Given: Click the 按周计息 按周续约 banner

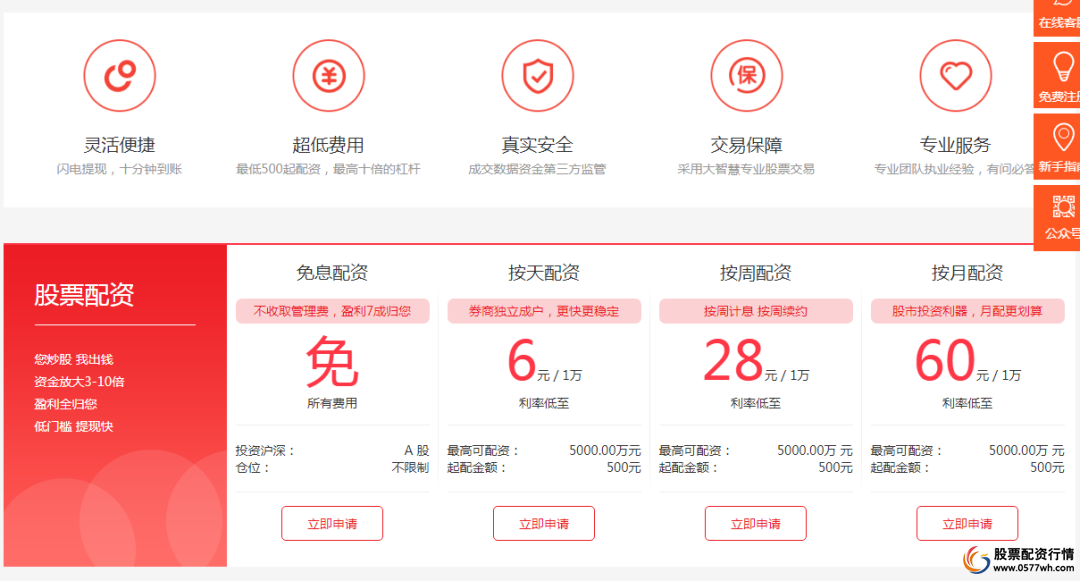Looking at the screenshot, I should click(x=756, y=311).
